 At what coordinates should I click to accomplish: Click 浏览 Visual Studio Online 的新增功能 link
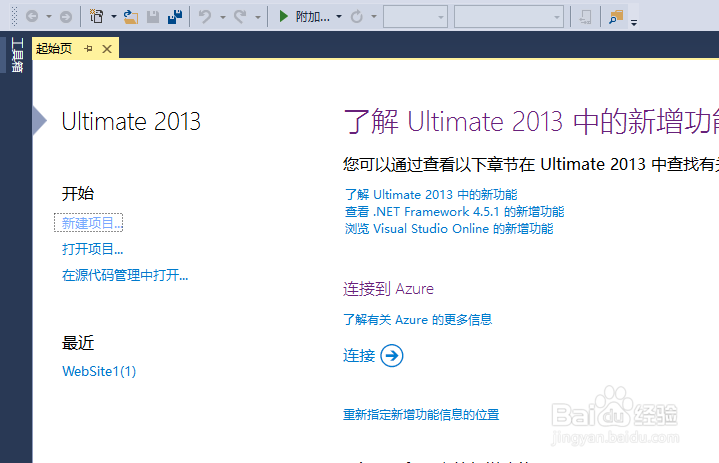click(x=449, y=228)
